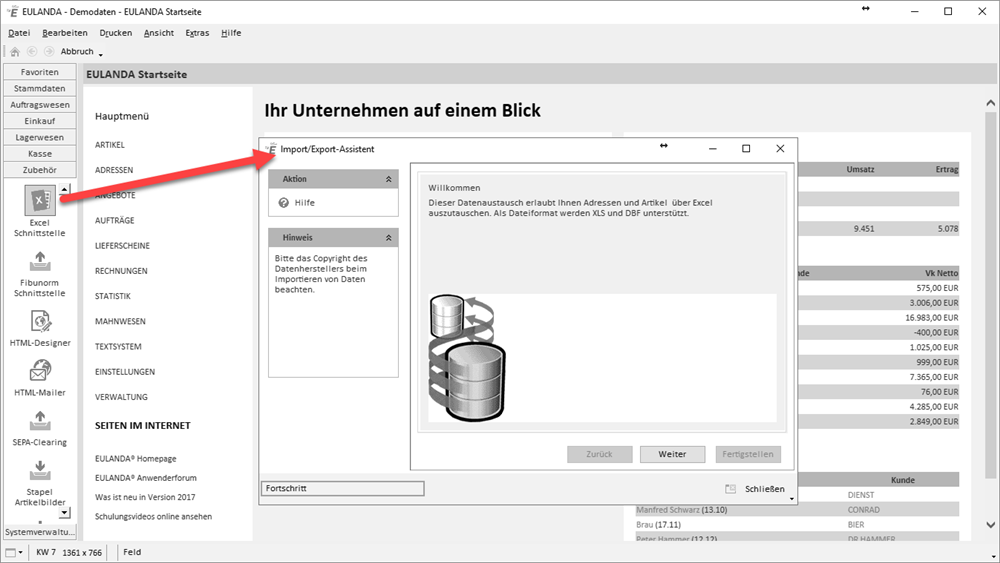Launch the HTML-Designer tool
This screenshot has width=1000, height=563.
point(40,321)
